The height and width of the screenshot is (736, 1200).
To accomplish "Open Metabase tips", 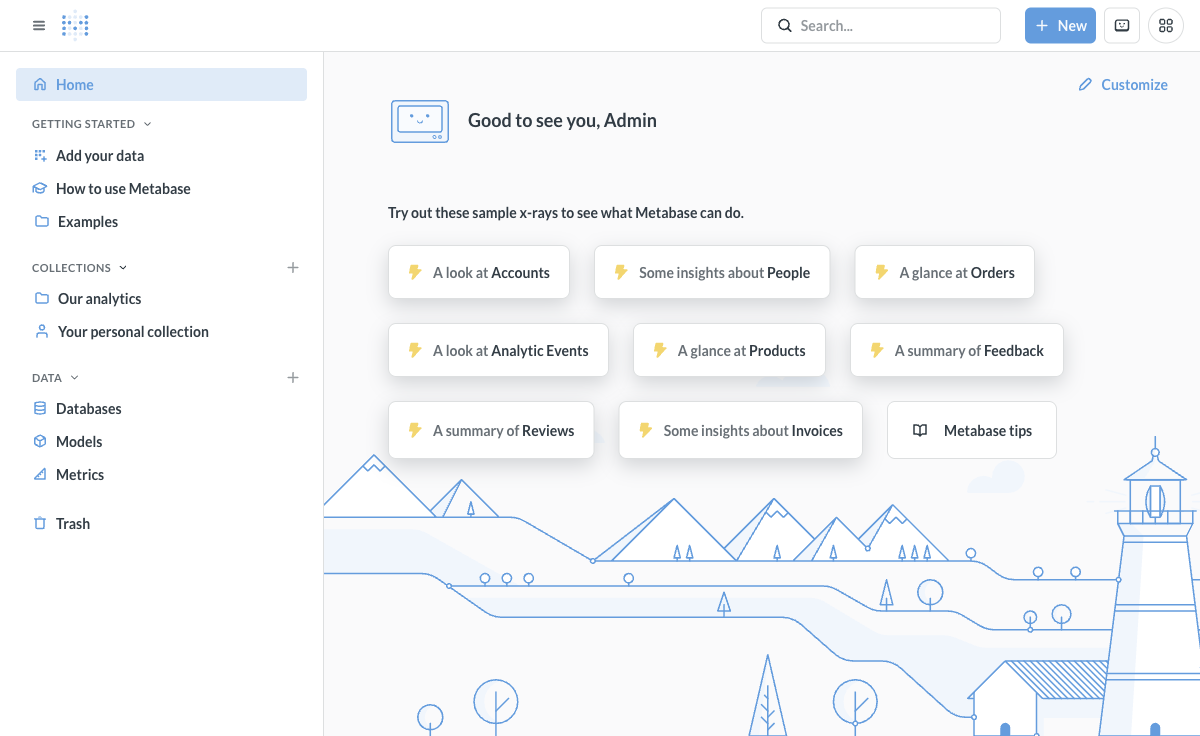I will click(972, 431).
